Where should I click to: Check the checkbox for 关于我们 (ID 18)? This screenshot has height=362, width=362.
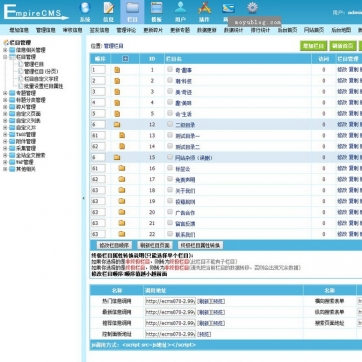coord(170,190)
